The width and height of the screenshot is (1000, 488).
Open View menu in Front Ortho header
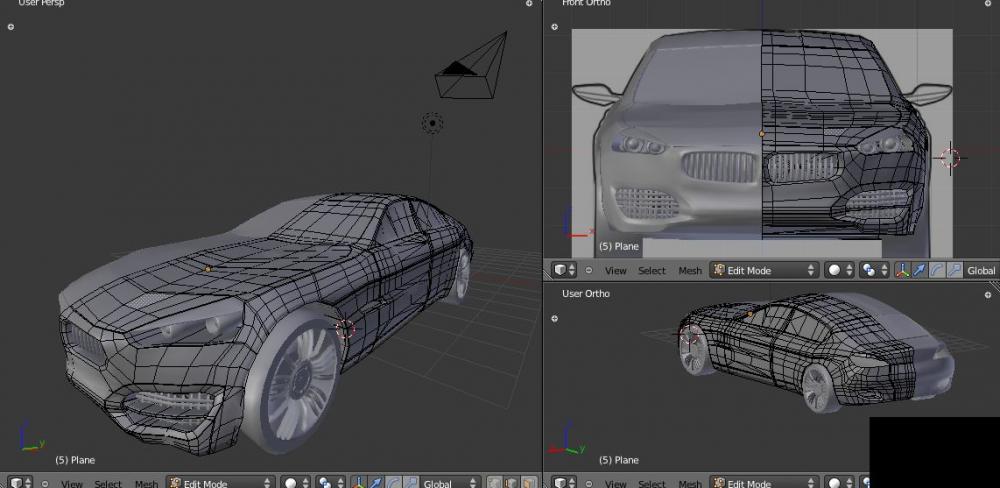616,270
